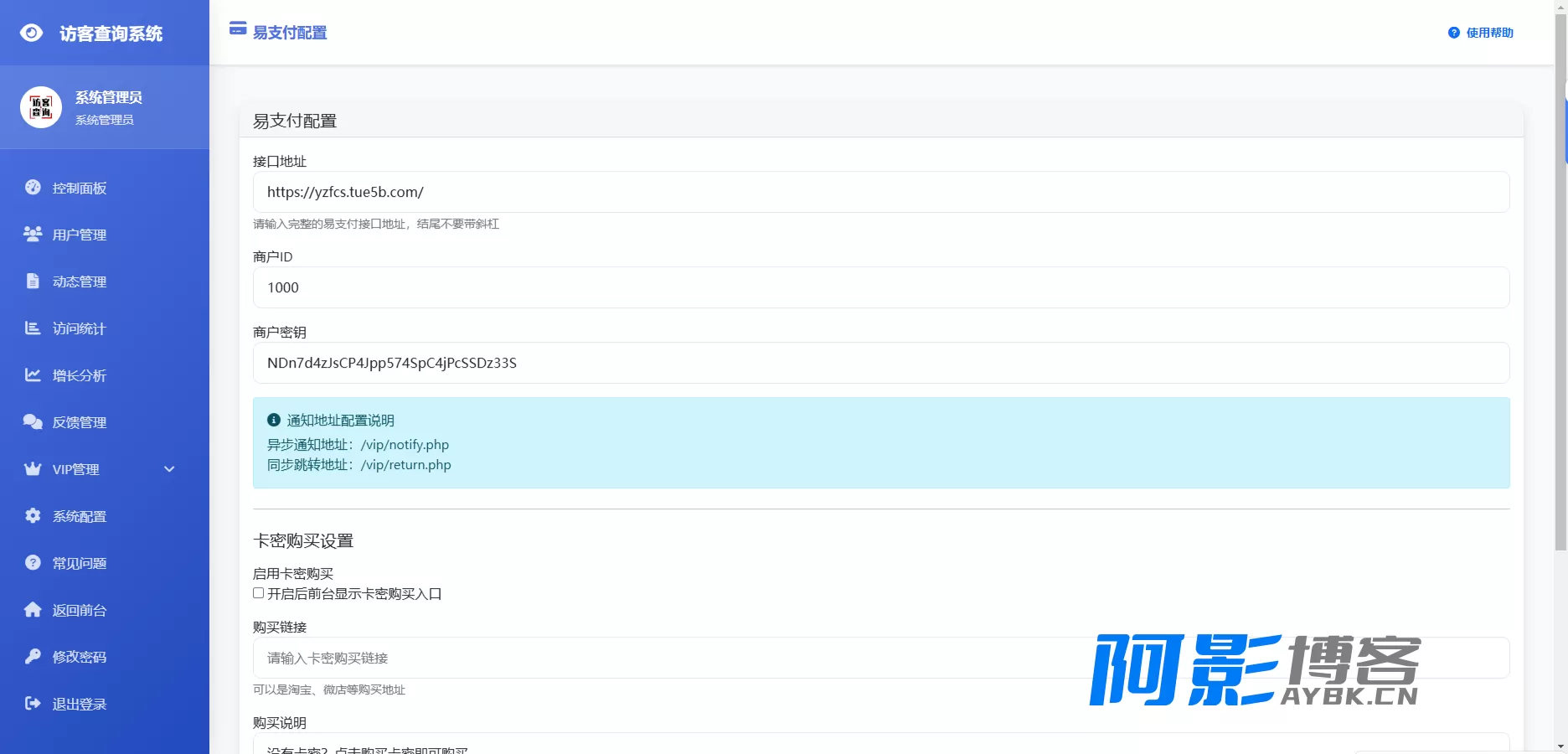Image resolution: width=1568 pixels, height=754 pixels.
Task: Click the user management people icon
Action: (x=33, y=235)
